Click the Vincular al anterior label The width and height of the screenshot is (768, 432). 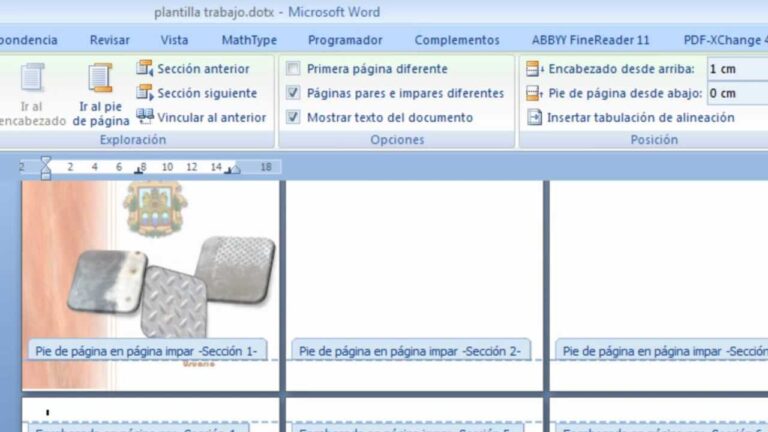[x=212, y=118]
